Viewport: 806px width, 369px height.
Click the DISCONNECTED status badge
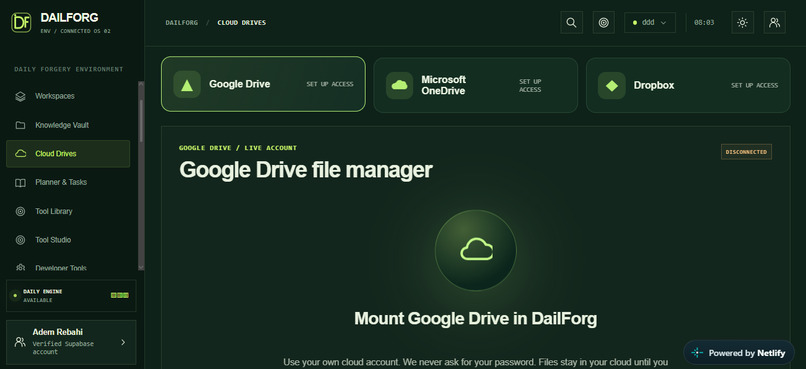click(x=746, y=152)
